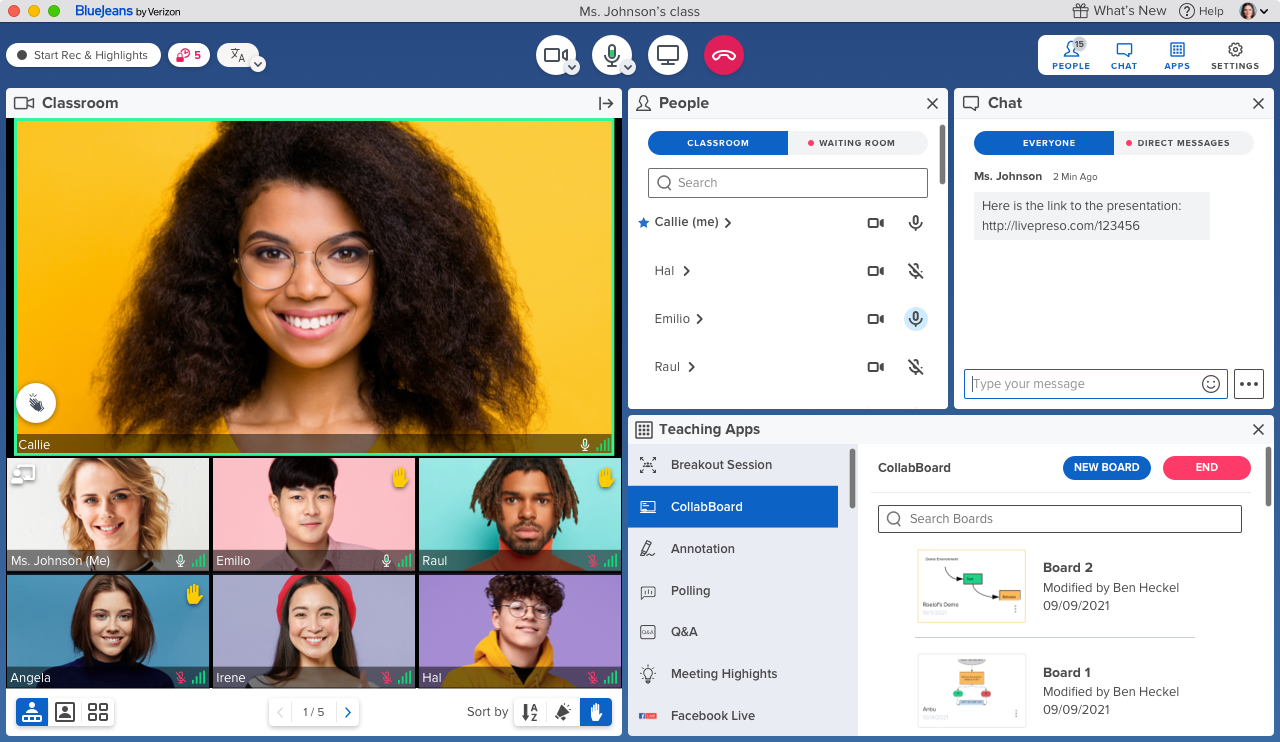Click the Board 2 thumbnail
This screenshot has height=742, width=1280.
pyautogui.click(x=971, y=585)
